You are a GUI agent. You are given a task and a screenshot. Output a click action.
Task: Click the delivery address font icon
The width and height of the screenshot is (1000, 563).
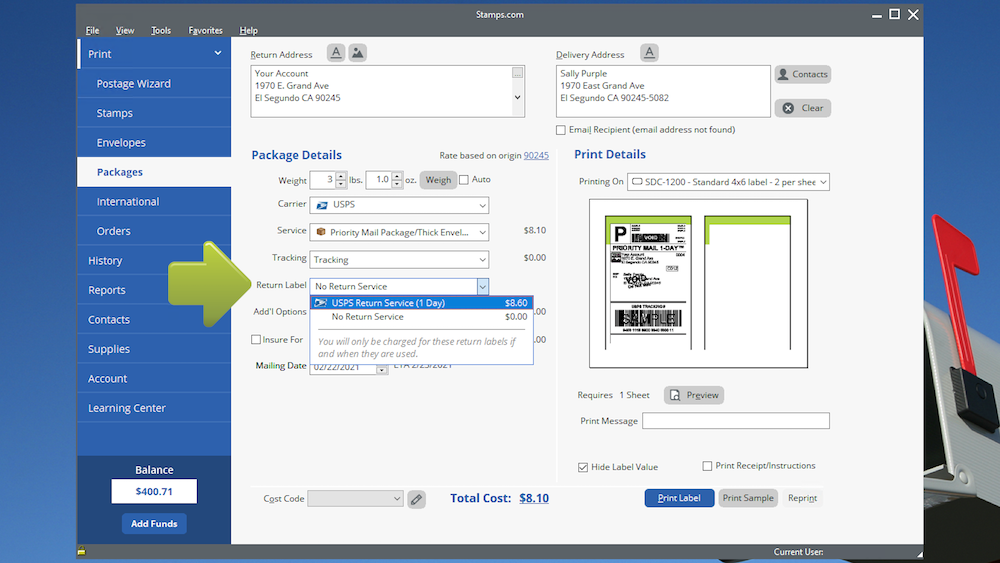click(649, 53)
